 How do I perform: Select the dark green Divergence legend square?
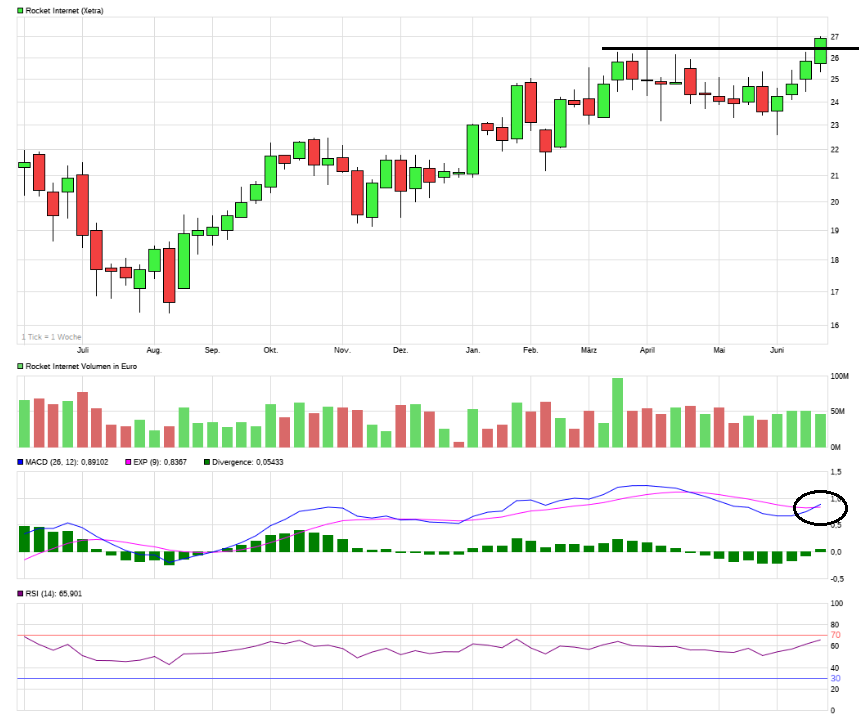205,461
